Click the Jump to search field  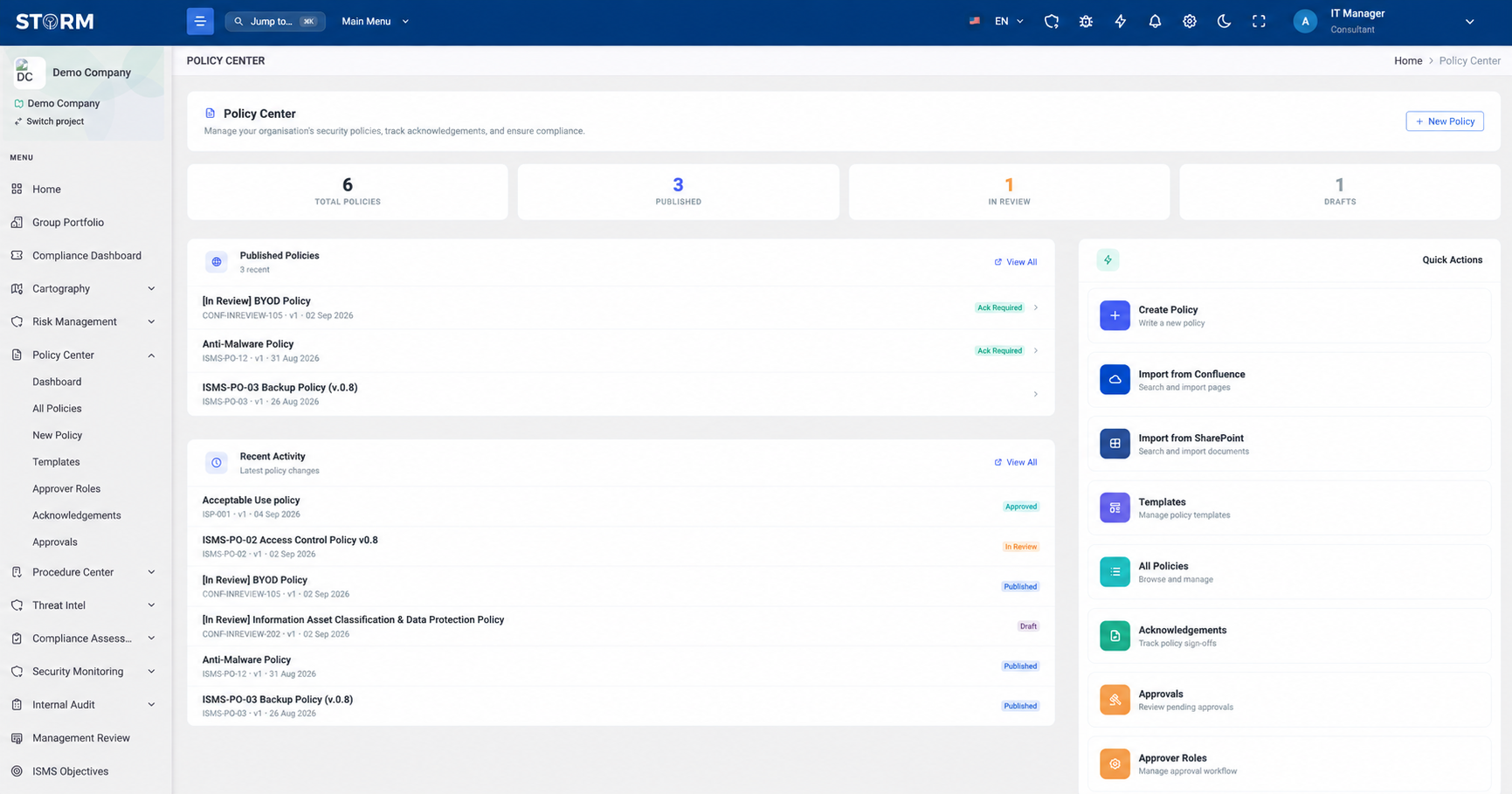(275, 21)
